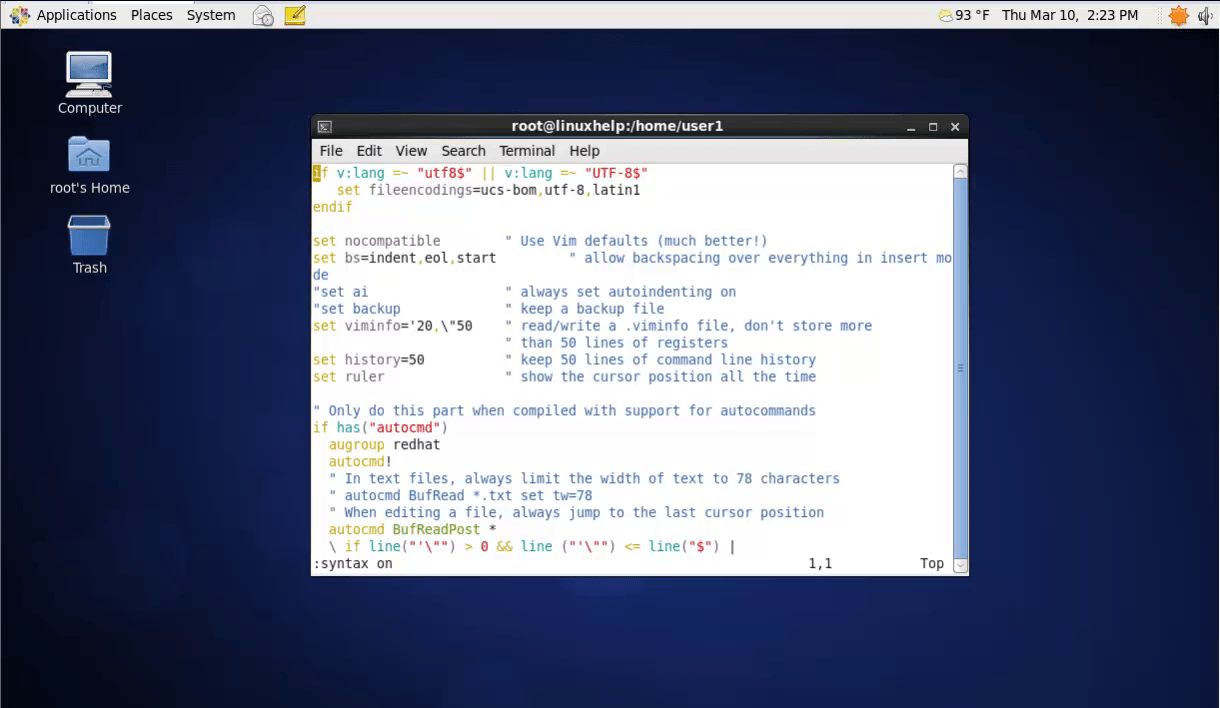Click the 'augroup redhat' line

tap(385, 445)
